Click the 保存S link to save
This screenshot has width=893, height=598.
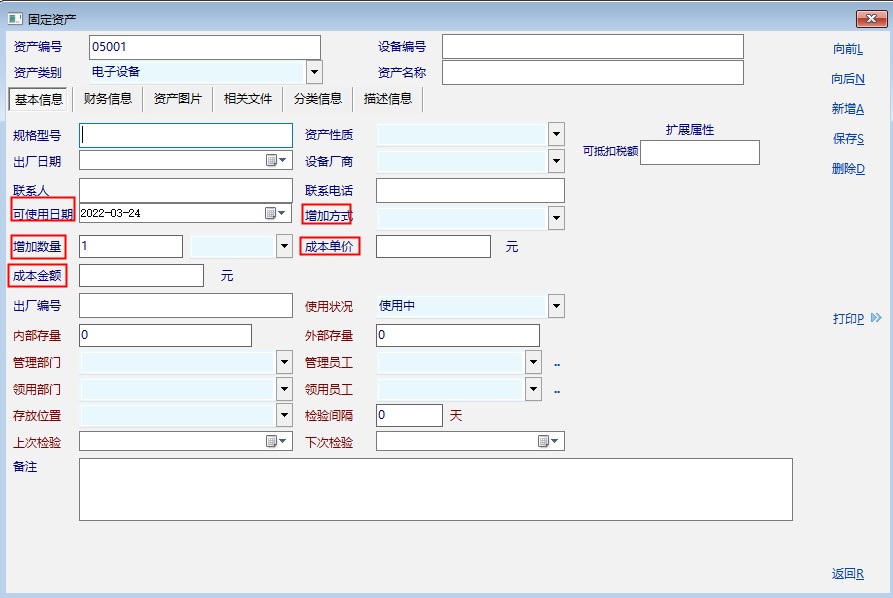point(848,139)
